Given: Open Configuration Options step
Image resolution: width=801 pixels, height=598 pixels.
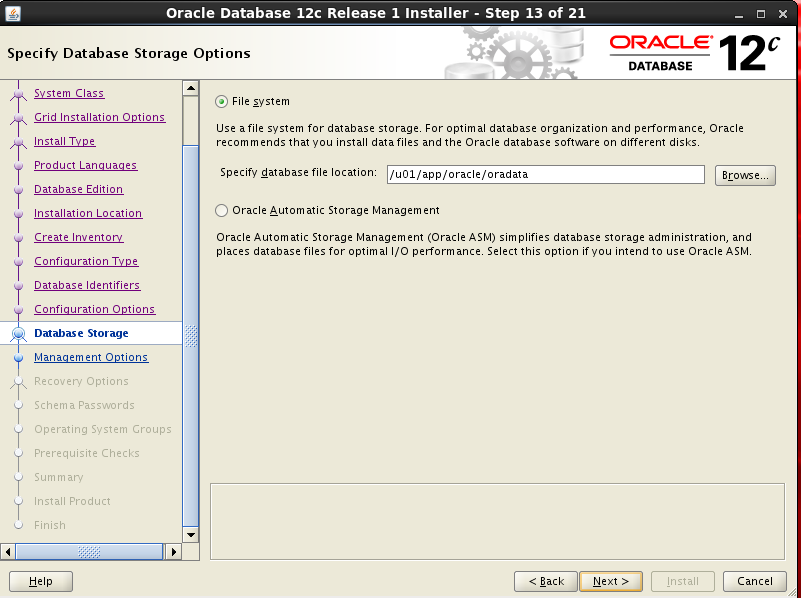Looking at the screenshot, I should [x=95, y=309].
